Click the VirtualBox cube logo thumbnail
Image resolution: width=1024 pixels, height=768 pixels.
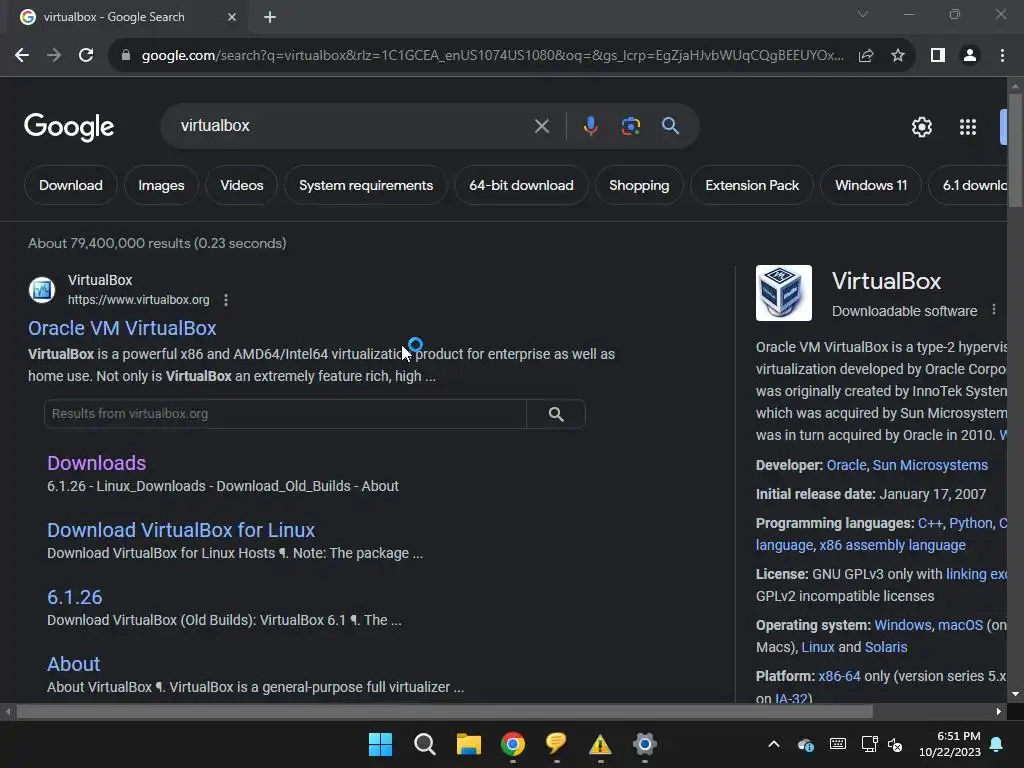(784, 293)
